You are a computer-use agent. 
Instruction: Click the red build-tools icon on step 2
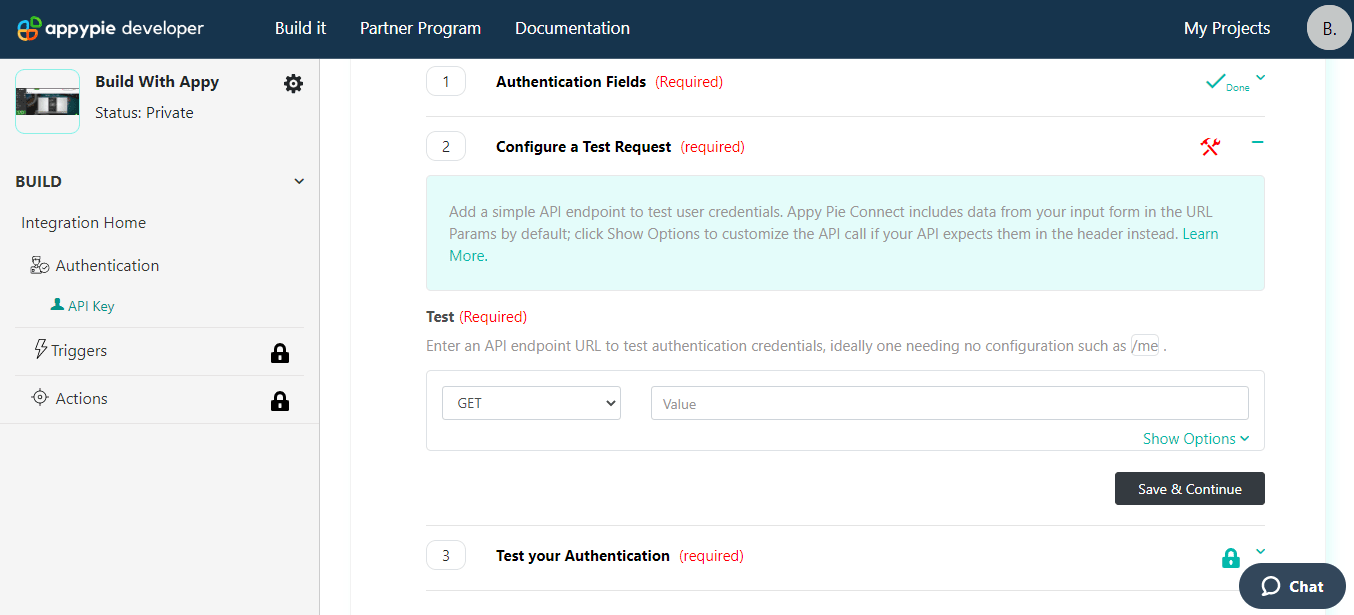click(1210, 146)
